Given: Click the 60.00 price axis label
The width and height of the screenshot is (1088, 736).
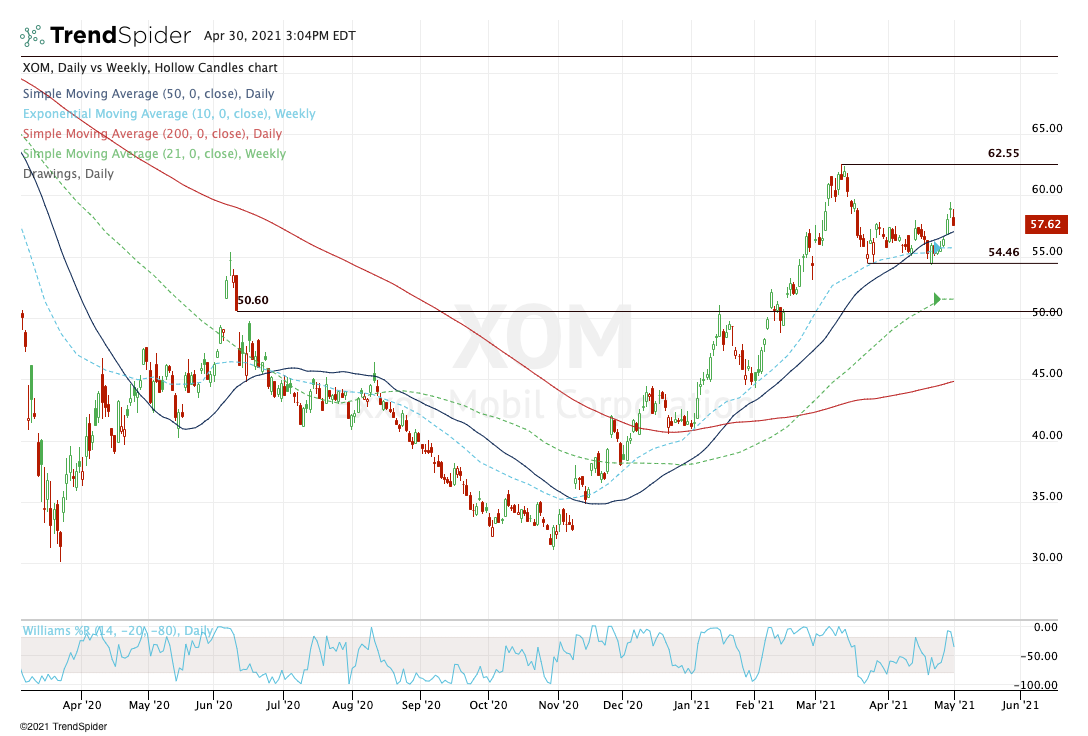Looking at the screenshot, I should click(1047, 189).
